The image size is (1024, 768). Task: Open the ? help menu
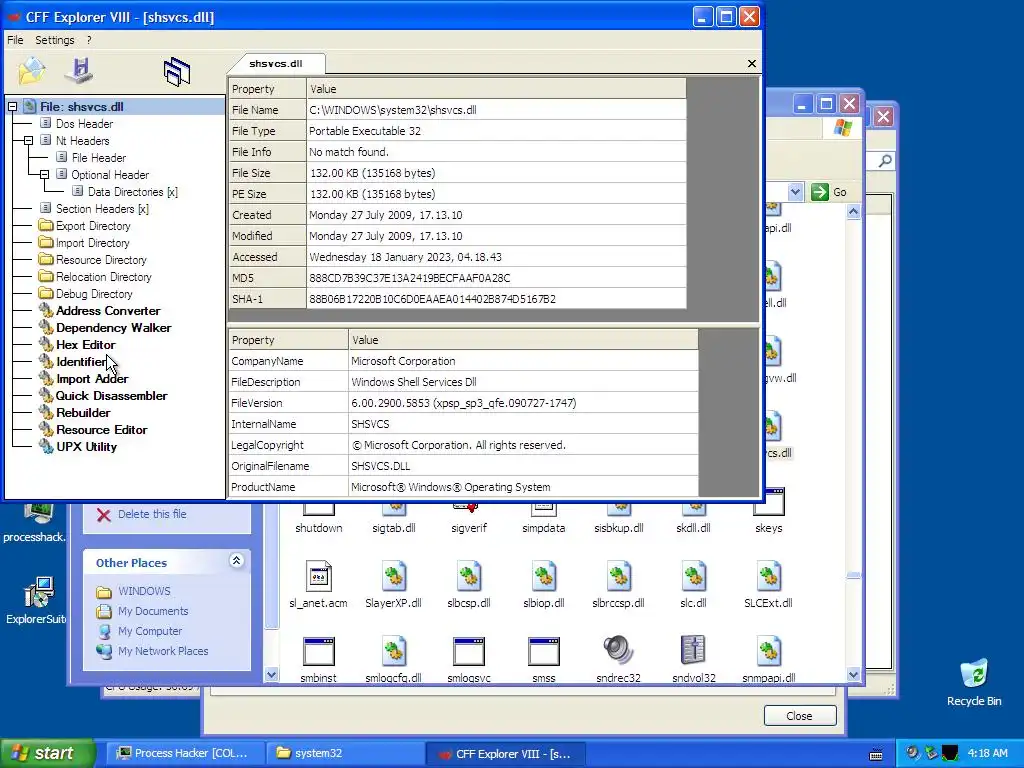[x=89, y=40]
